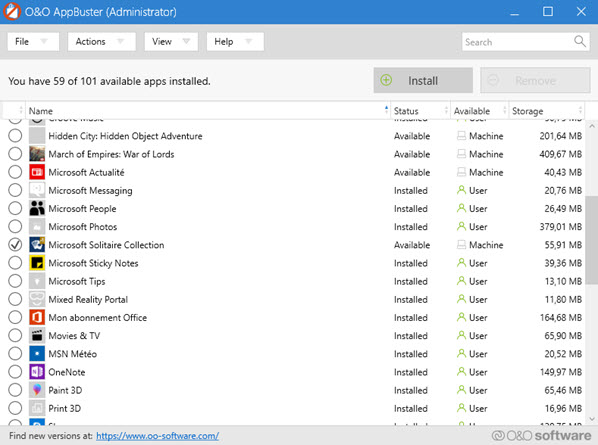Select the March of Empires checkbox
The image size is (598, 445).
point(15,154)
